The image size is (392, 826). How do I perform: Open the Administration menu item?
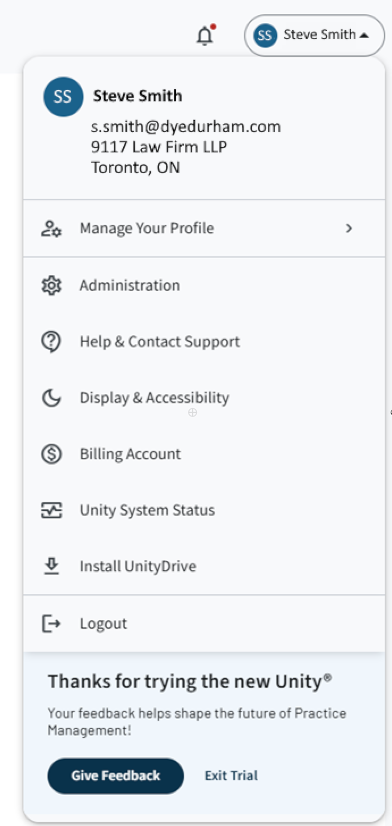click(204, 286)
